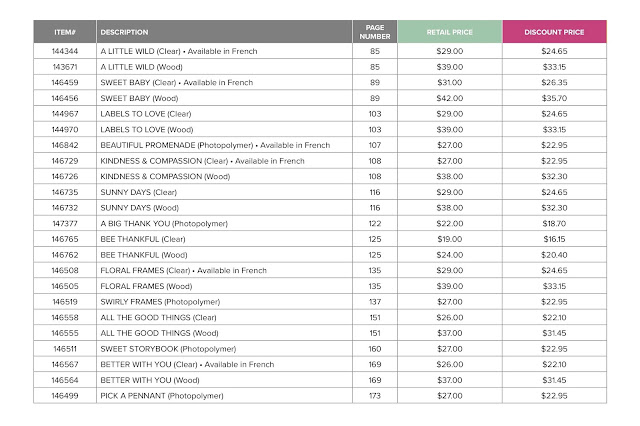Click item number 146511
The image size is (640, 426).
pyautogui.click(x=65, y=349)
